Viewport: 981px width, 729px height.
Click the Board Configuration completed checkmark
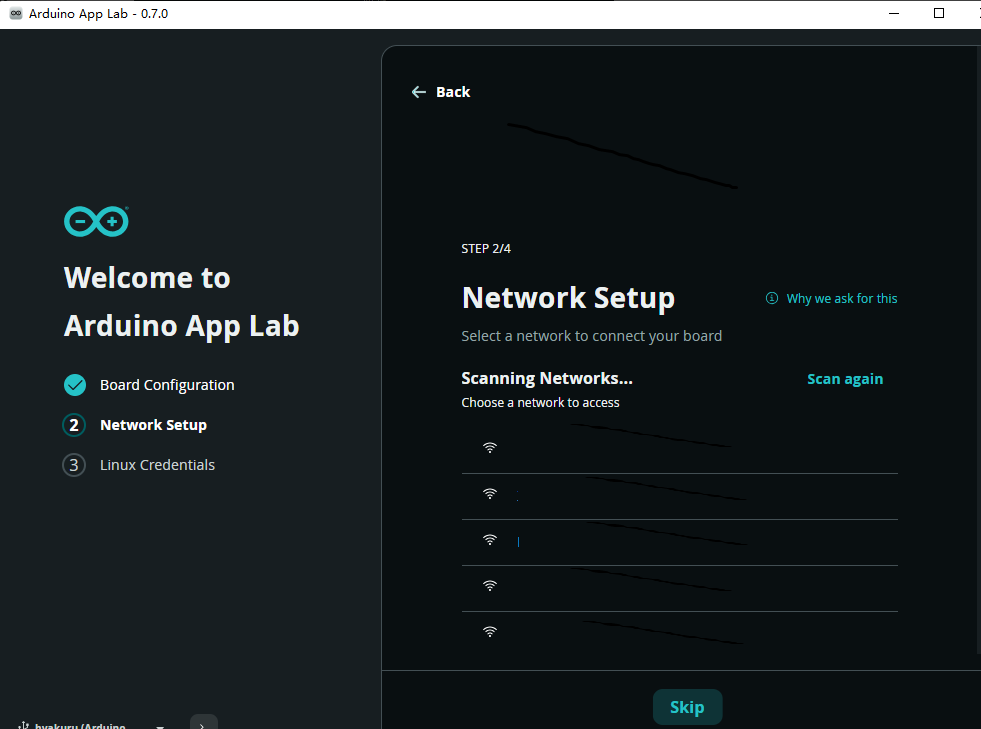(x=75, y=385)
